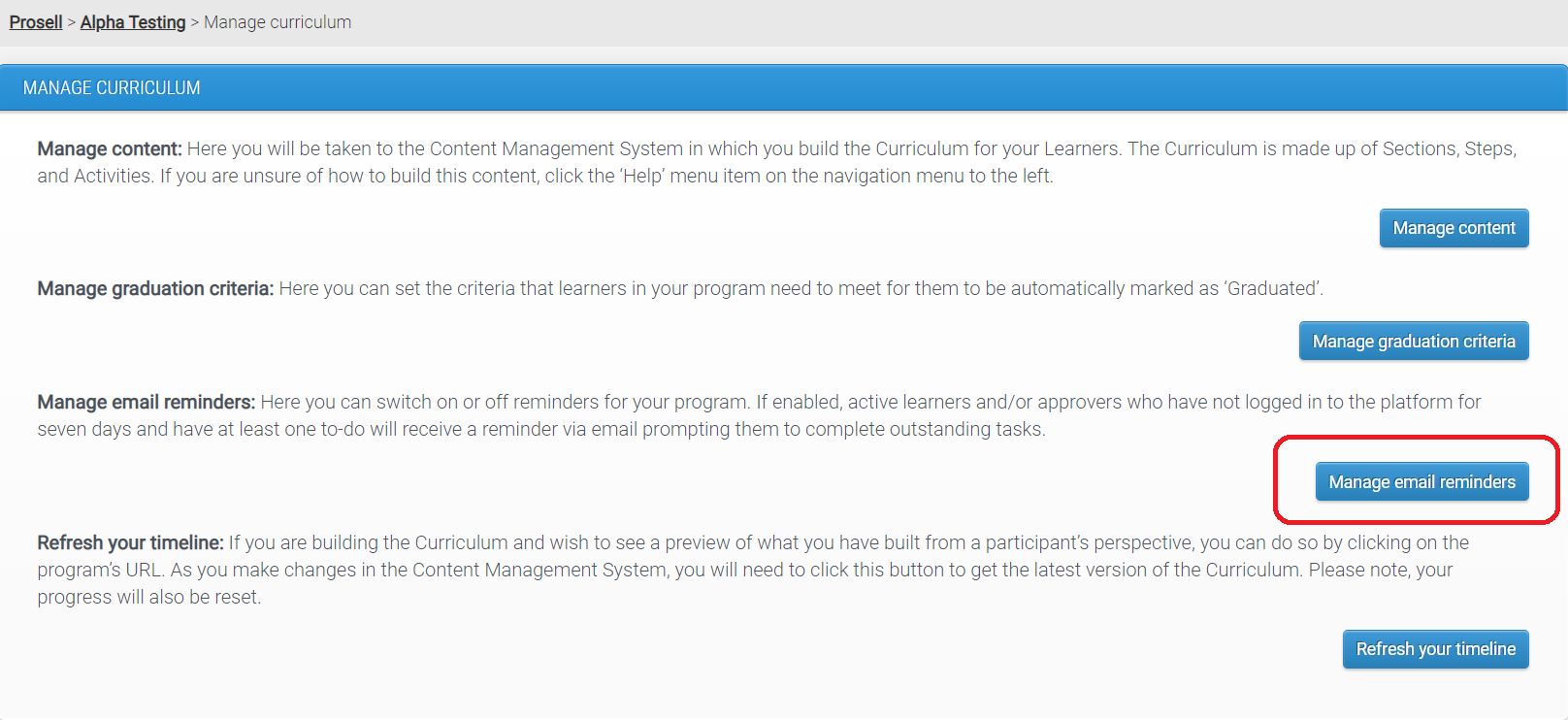Open the Manage graduation criteria button
The width and height of the screenshot is (1568, 720).
tap(1413, 342)
